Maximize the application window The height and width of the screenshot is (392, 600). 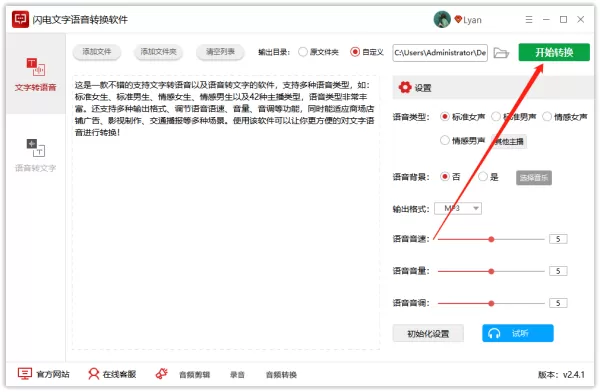(x=563, y=19)
